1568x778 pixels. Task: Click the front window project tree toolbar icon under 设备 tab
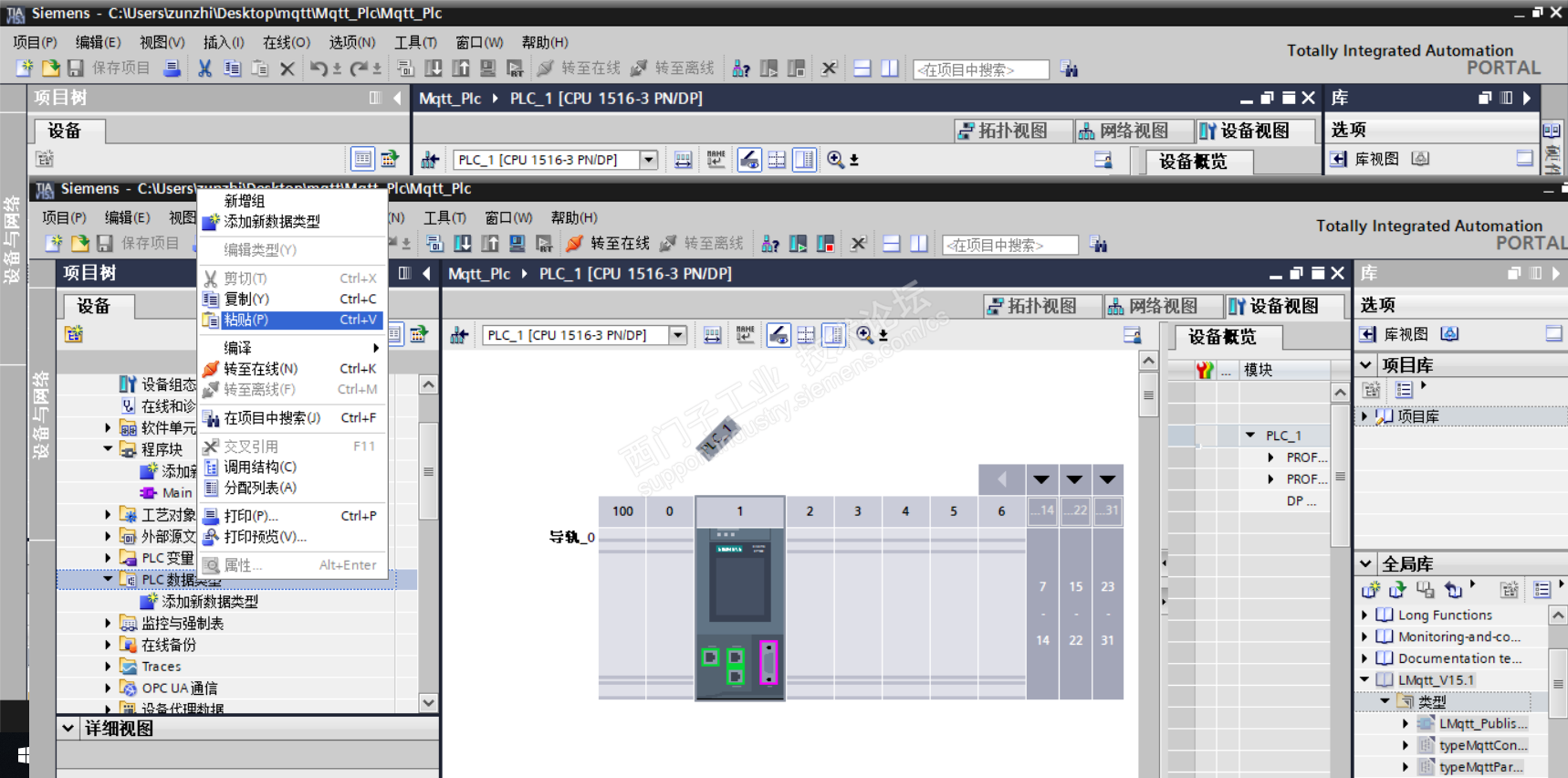pyautogui.click(x=74, y=334)
